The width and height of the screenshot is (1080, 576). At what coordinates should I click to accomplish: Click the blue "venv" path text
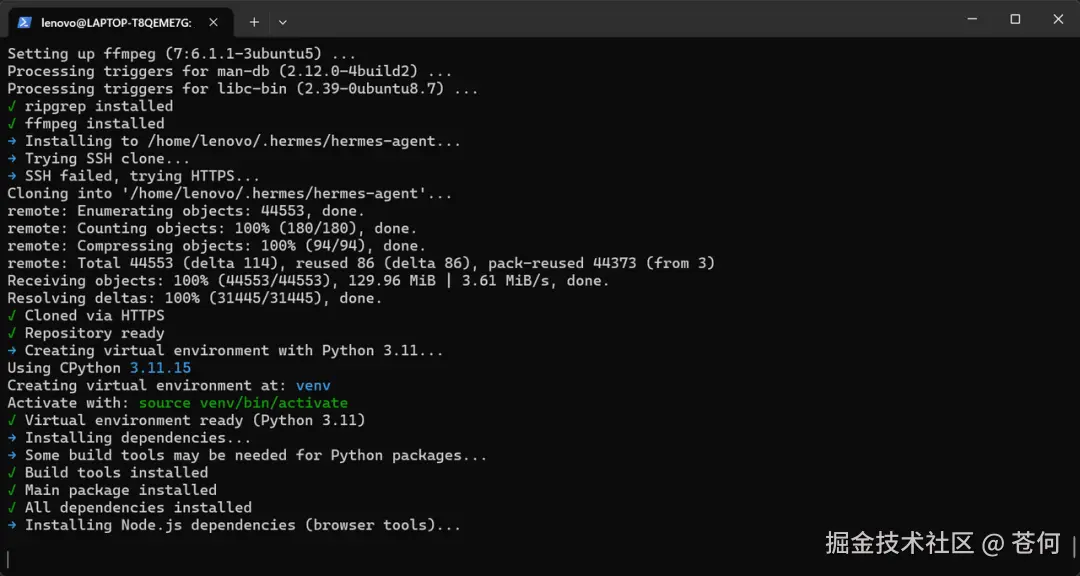point(313,385)
